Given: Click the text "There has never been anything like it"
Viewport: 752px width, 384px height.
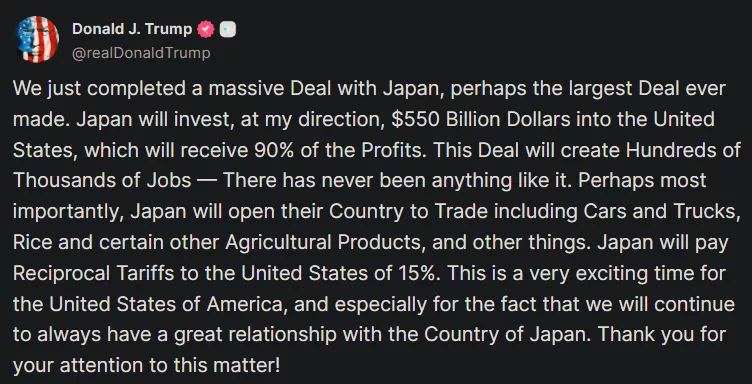Looking at the screenshot, I should [x=397, y=181].
